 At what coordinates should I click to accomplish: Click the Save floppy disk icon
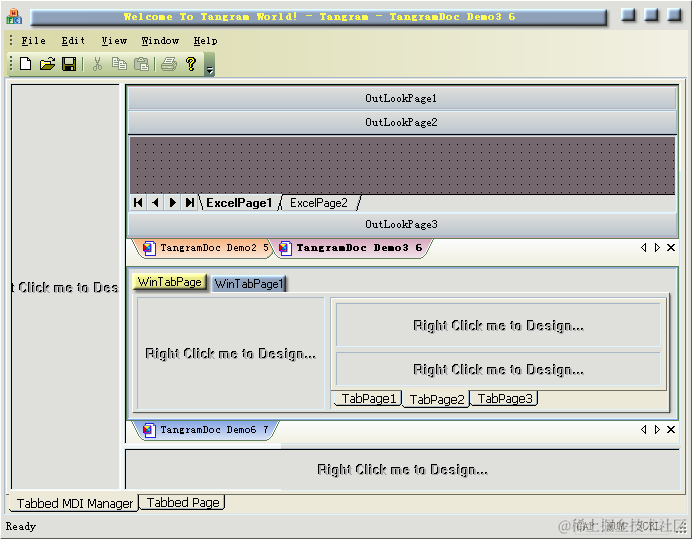(69, 64)
